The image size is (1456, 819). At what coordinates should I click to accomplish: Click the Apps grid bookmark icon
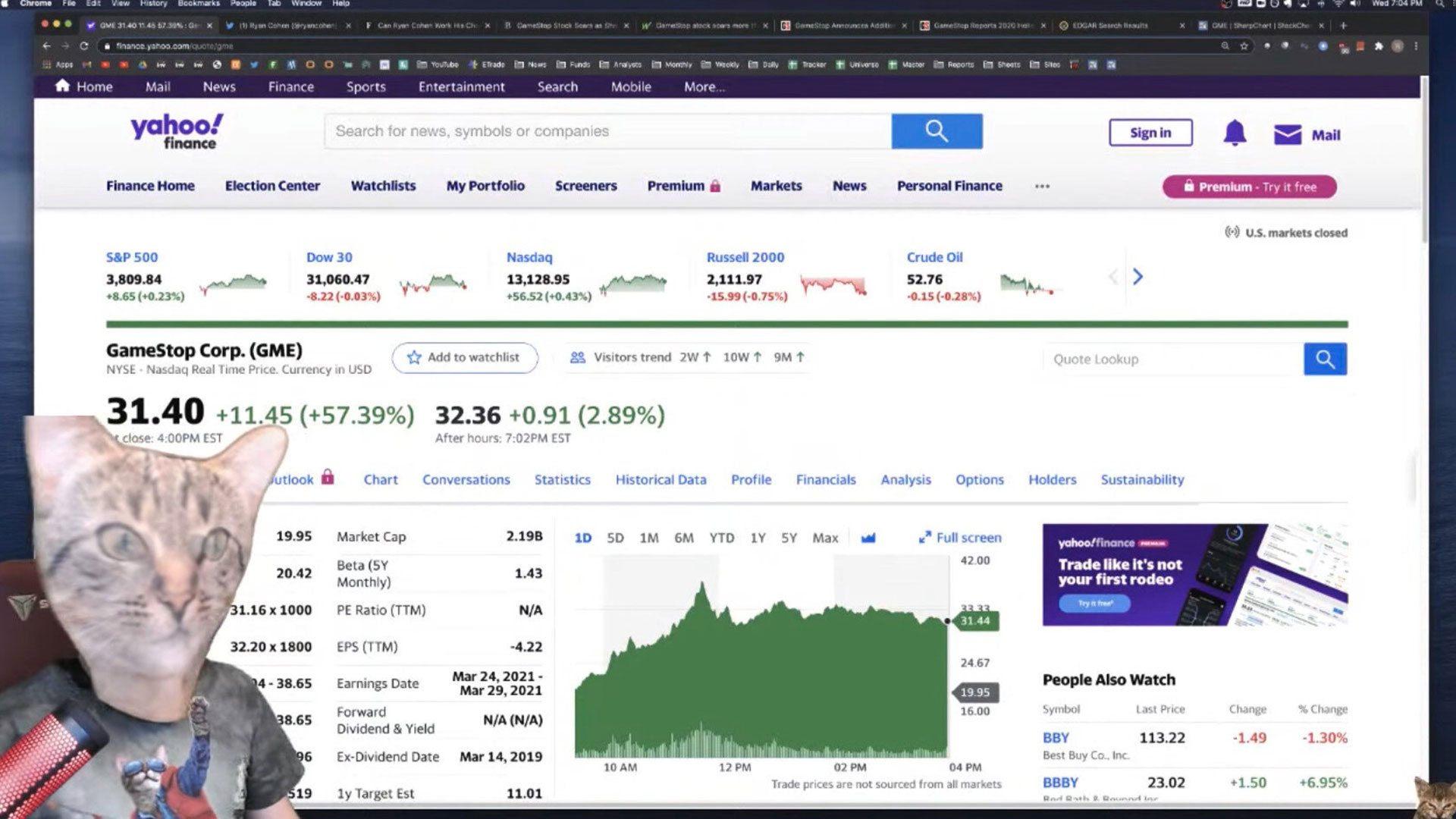(47, 64)
